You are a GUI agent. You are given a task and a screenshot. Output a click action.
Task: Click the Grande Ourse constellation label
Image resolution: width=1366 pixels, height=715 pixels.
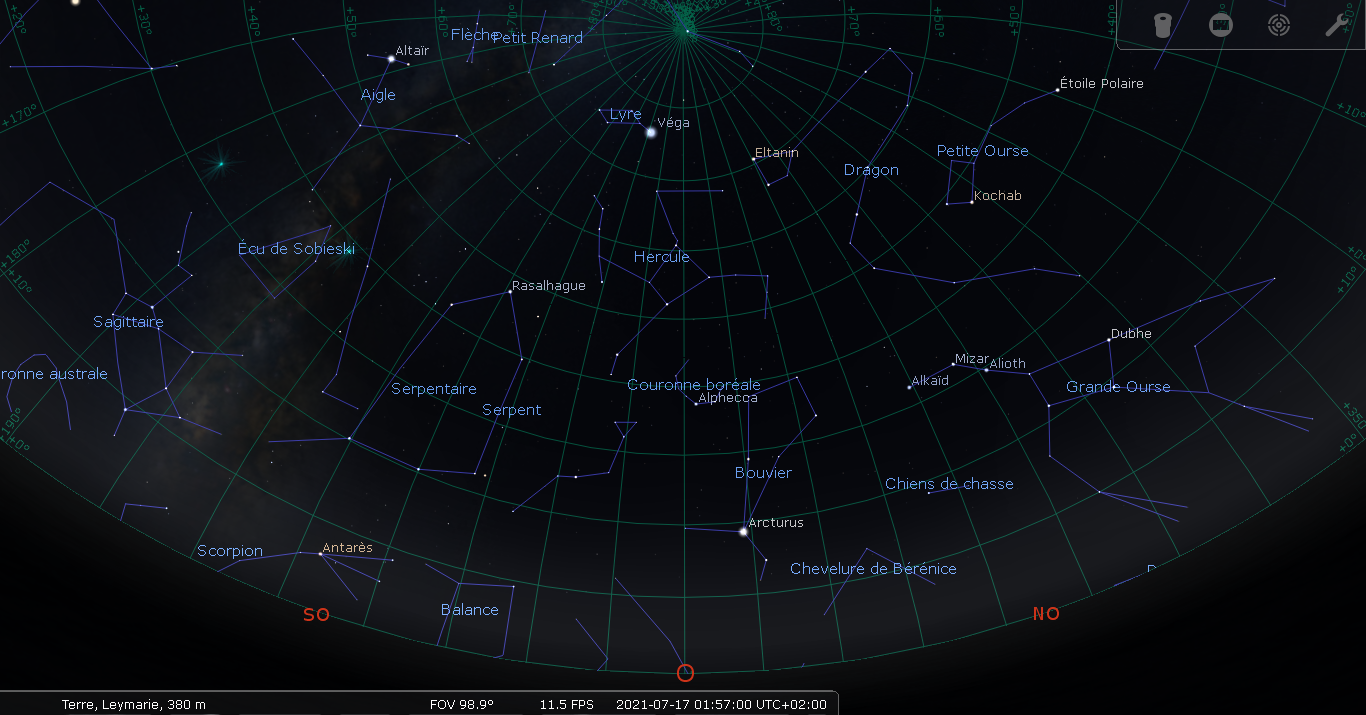(1118, 387)
